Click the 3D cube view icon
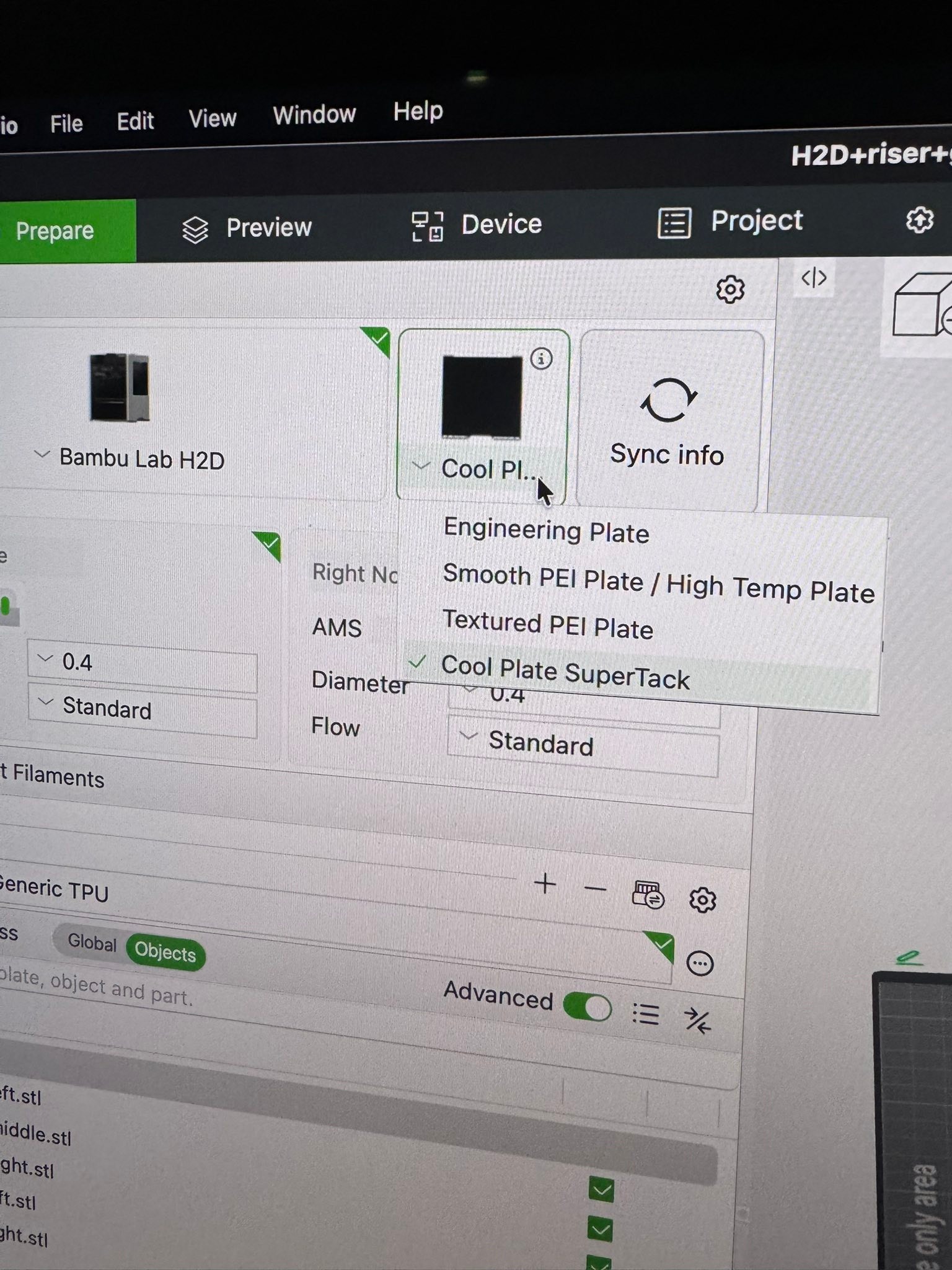The width and height of the screenshot is (952, 1270). [x=922, y=305]
